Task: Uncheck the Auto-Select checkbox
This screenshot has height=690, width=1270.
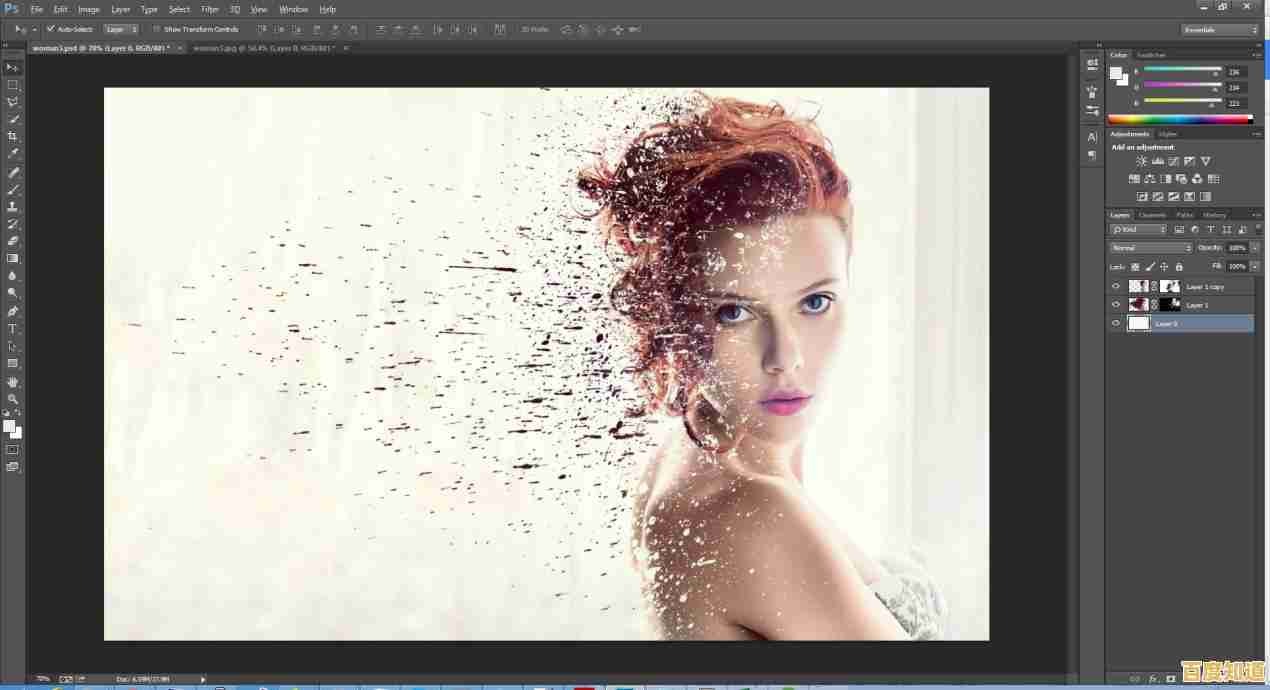Action: coord(51,29)
